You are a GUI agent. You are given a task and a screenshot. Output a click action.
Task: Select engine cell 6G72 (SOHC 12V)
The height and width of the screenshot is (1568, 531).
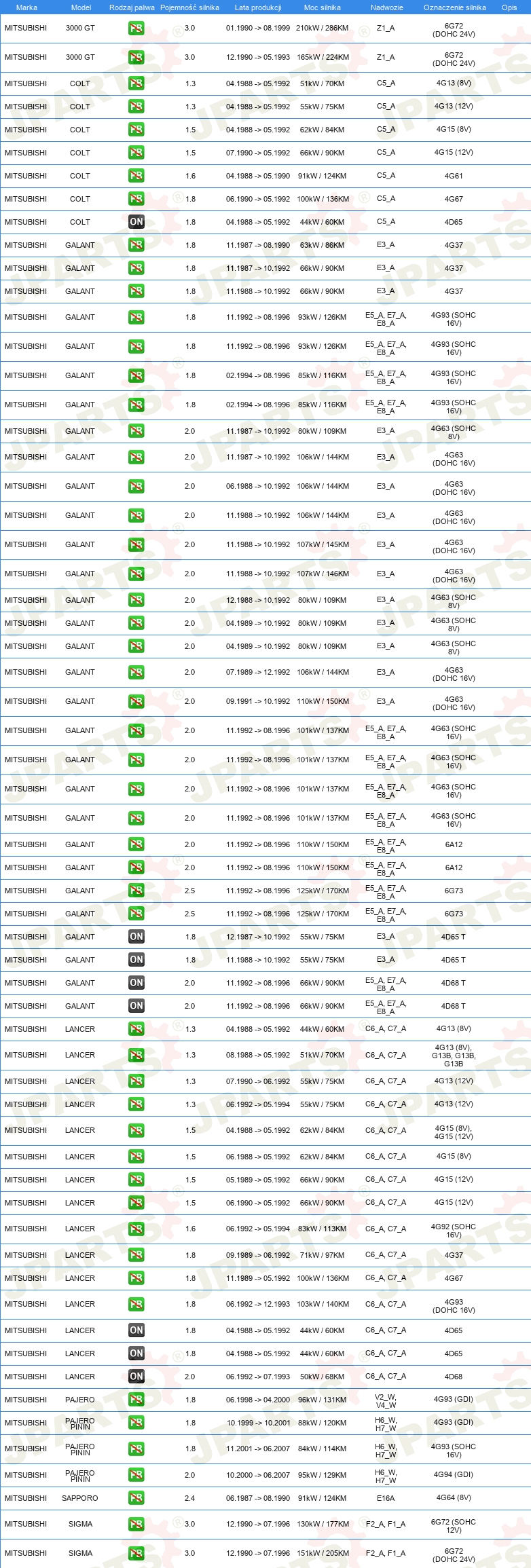(454, 1526)
